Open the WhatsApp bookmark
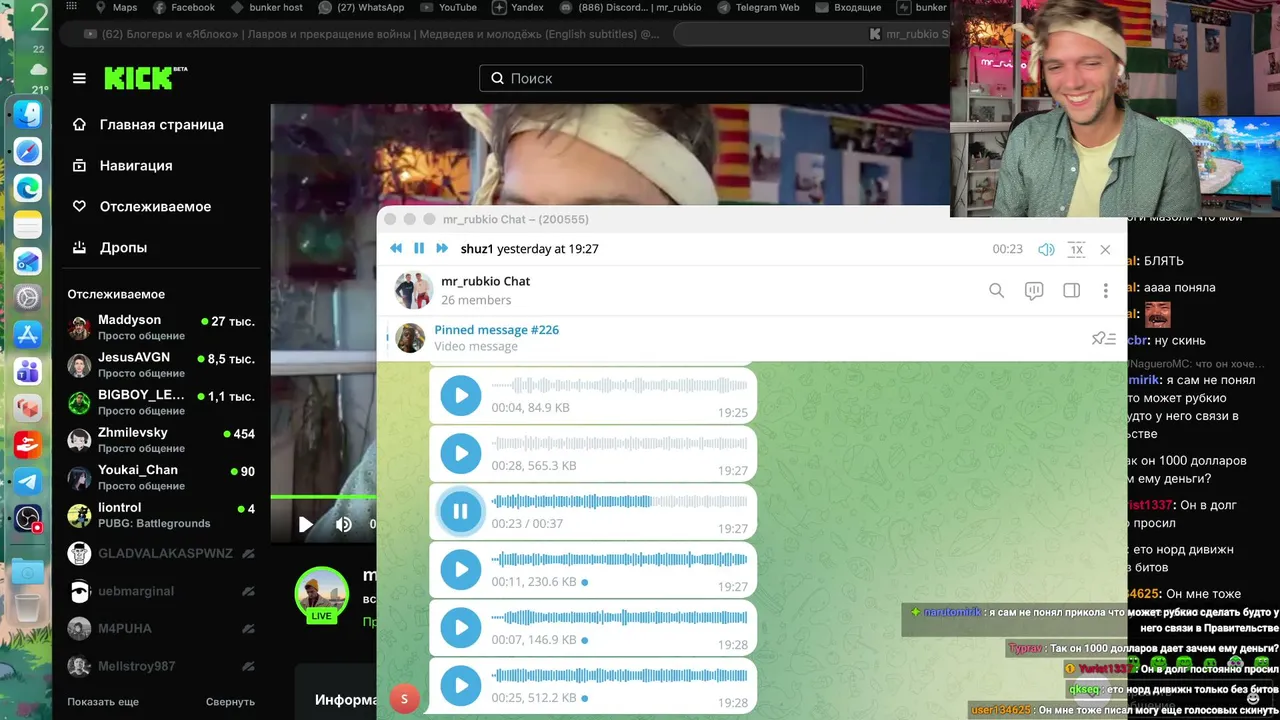 click(362, 8)
